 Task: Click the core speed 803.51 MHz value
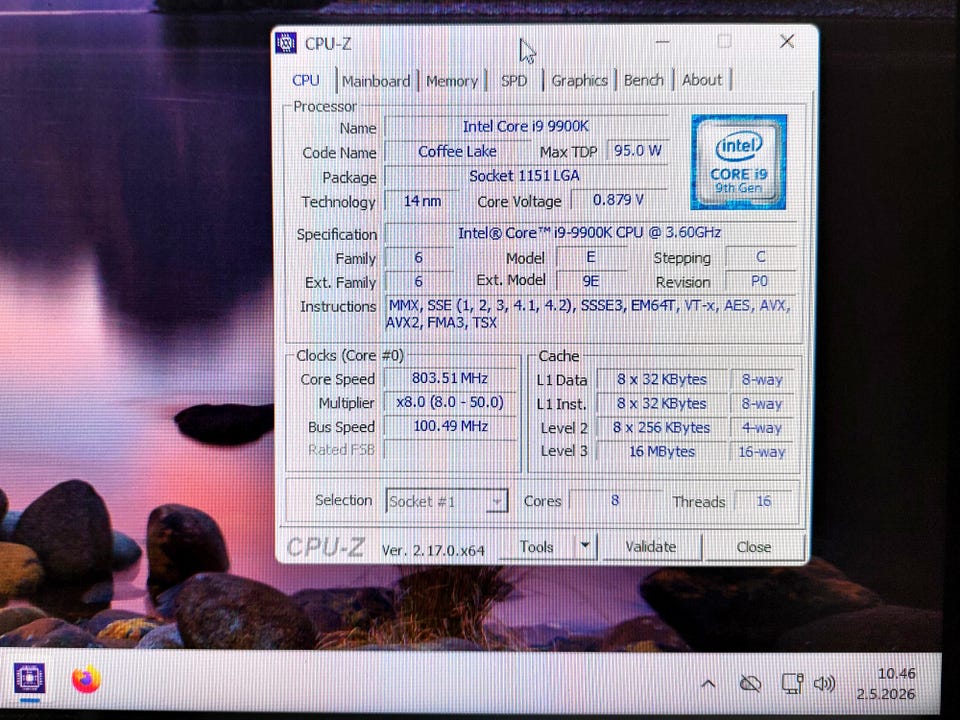click(x=450, y=378)
